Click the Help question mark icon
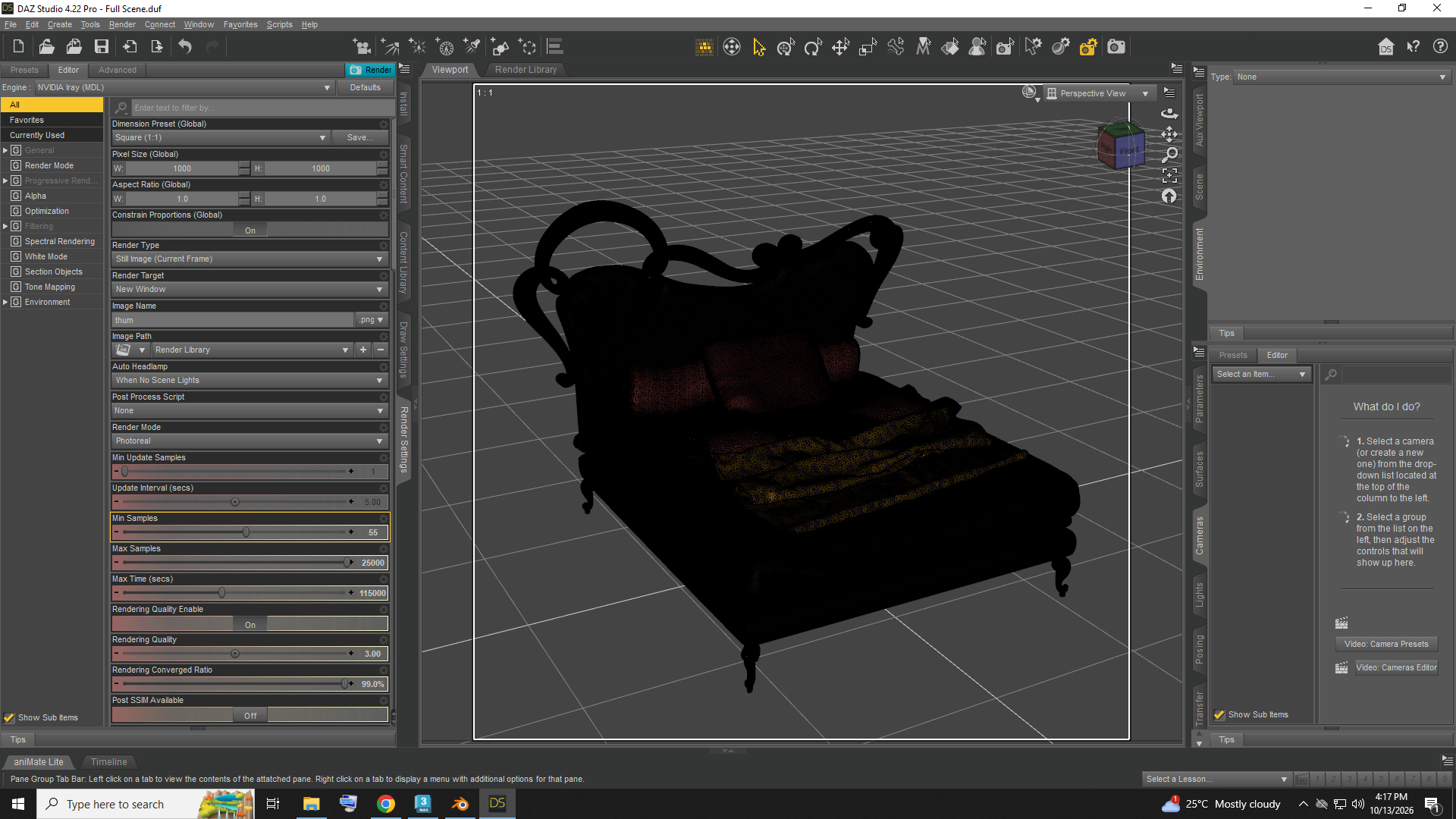This screenshot has width=1456, height=819. (1440, 47)
